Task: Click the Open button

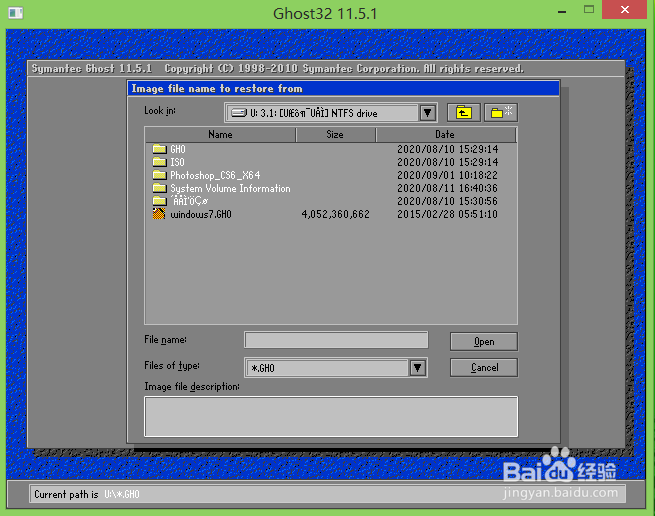Action: pyautogui.click(x=484, y=342)
